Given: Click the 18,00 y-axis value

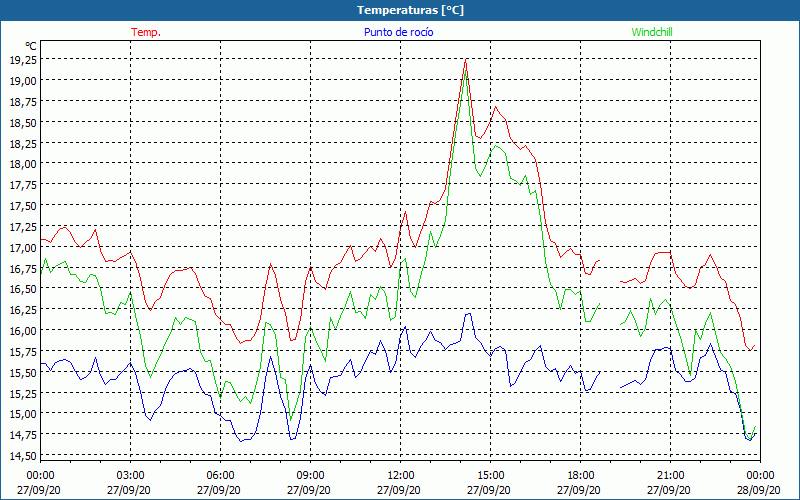Looking at the screenshot, I should (23, 164).
